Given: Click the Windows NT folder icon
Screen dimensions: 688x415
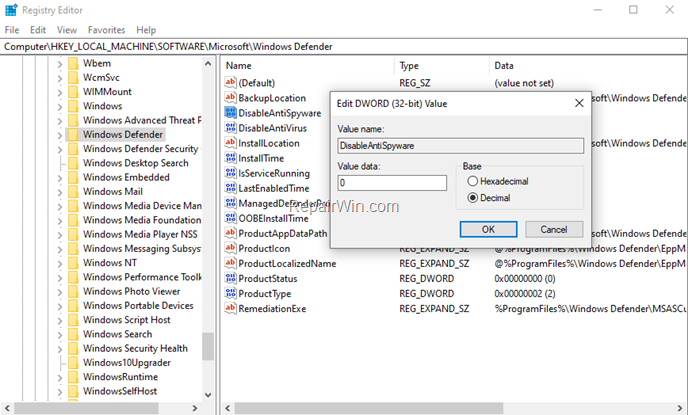Looking at the screenshot, I should tap(73, 263).
